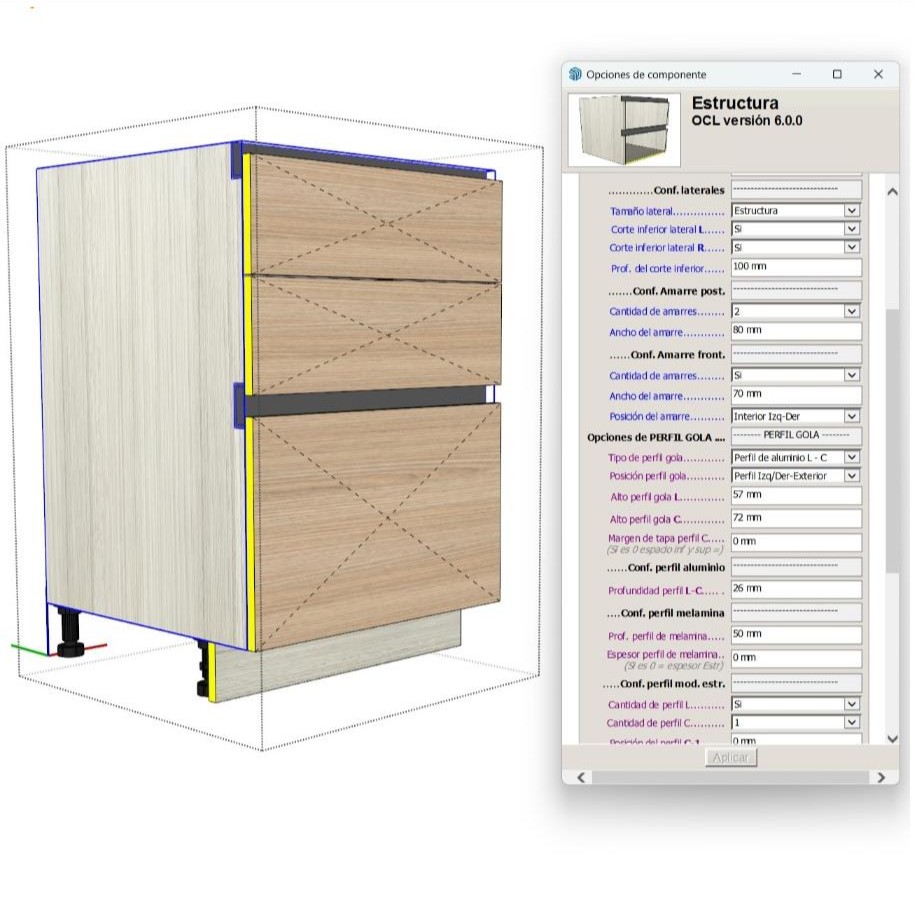The width and height of the screenshot is (915, 915).
Task: Click the scroll-down arrow of the options panel
Action: tap(893, 740)
